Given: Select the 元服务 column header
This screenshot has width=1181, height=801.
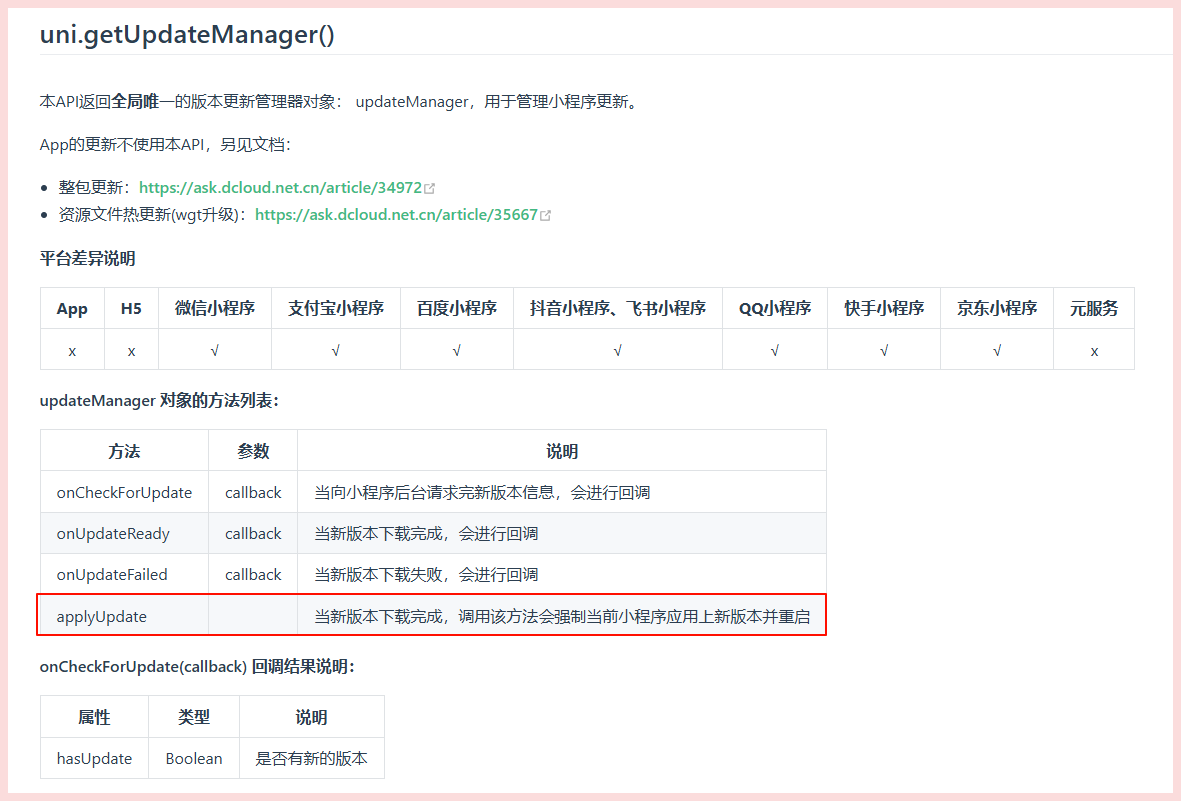Looking at the screenshot, I should pyautogui.click(x=1094, y=308).
